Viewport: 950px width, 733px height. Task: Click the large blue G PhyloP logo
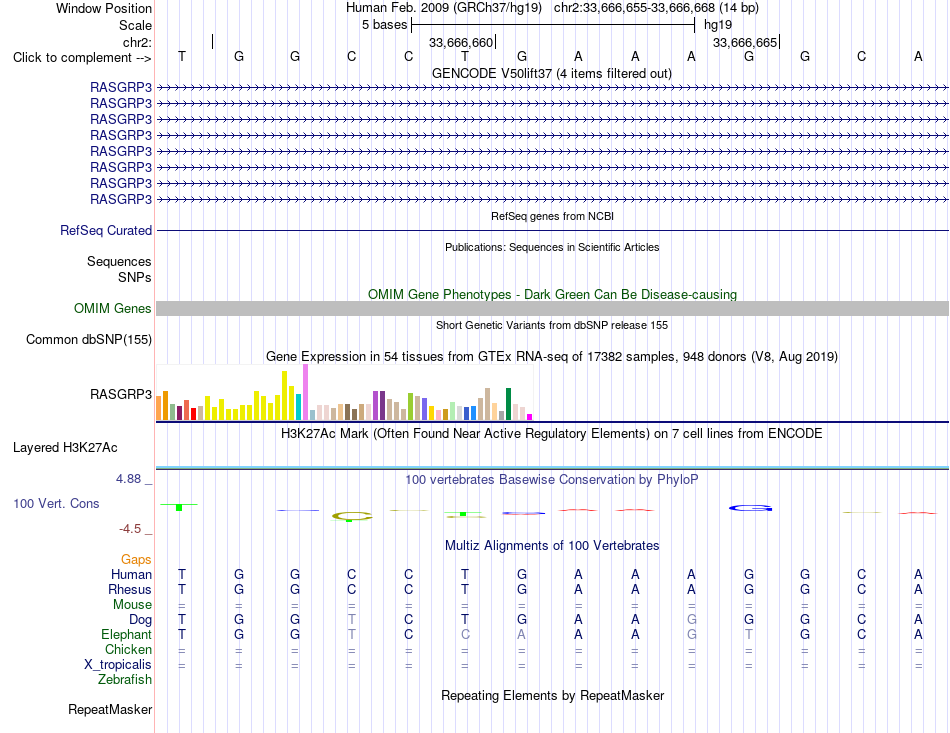[751, 508]
